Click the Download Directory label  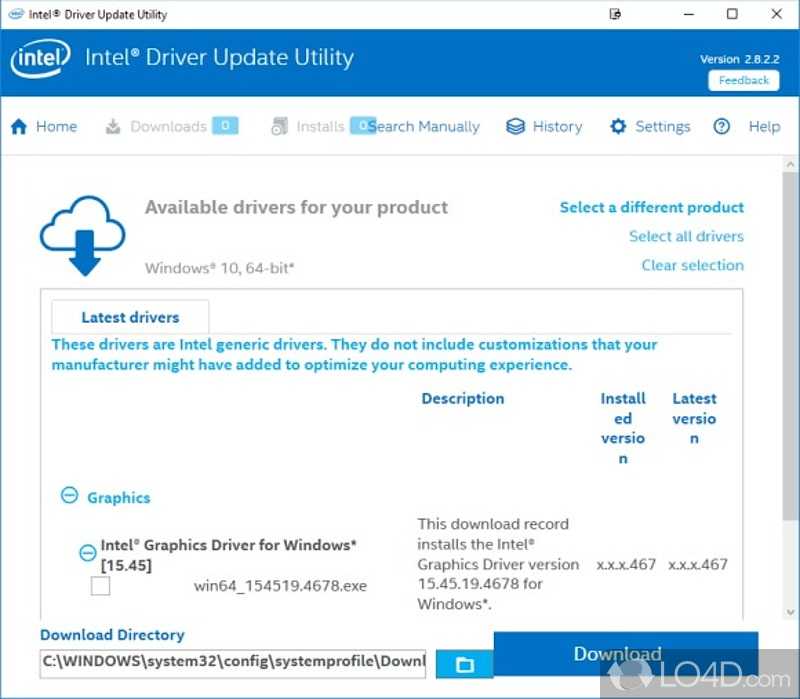(x=112, y=635)
